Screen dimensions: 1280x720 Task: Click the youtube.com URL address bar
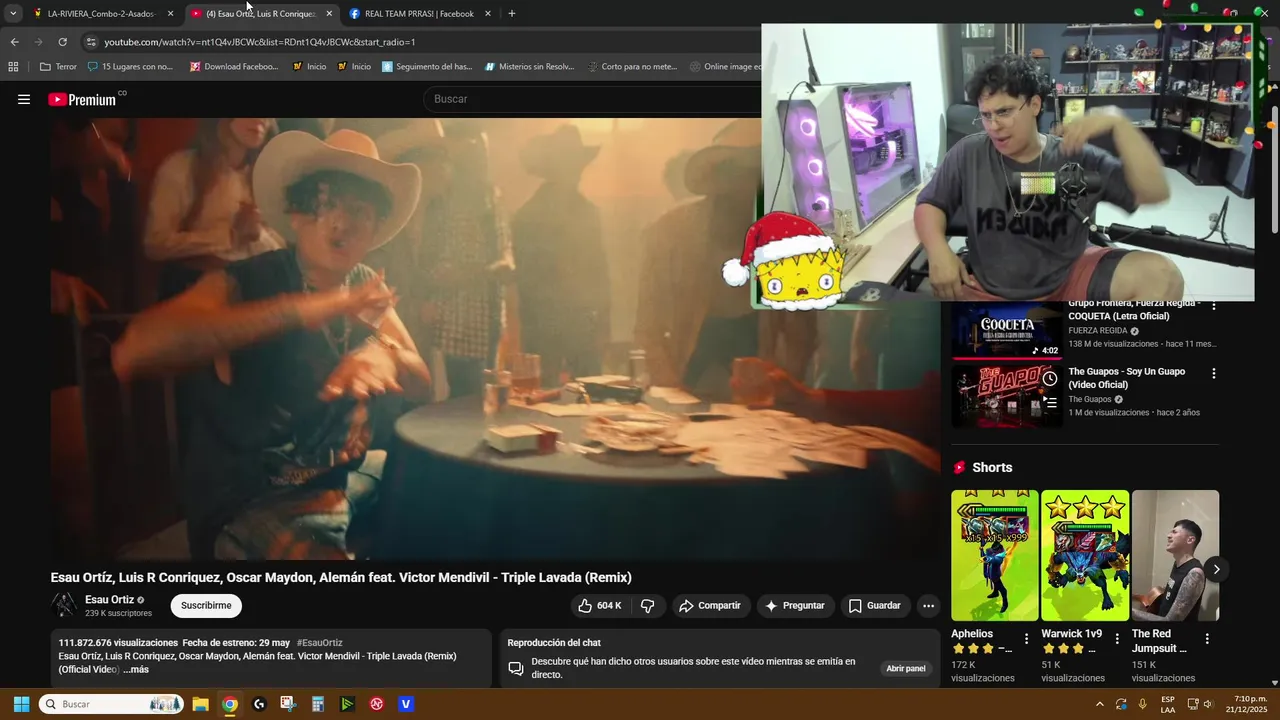tap(260, 42)
